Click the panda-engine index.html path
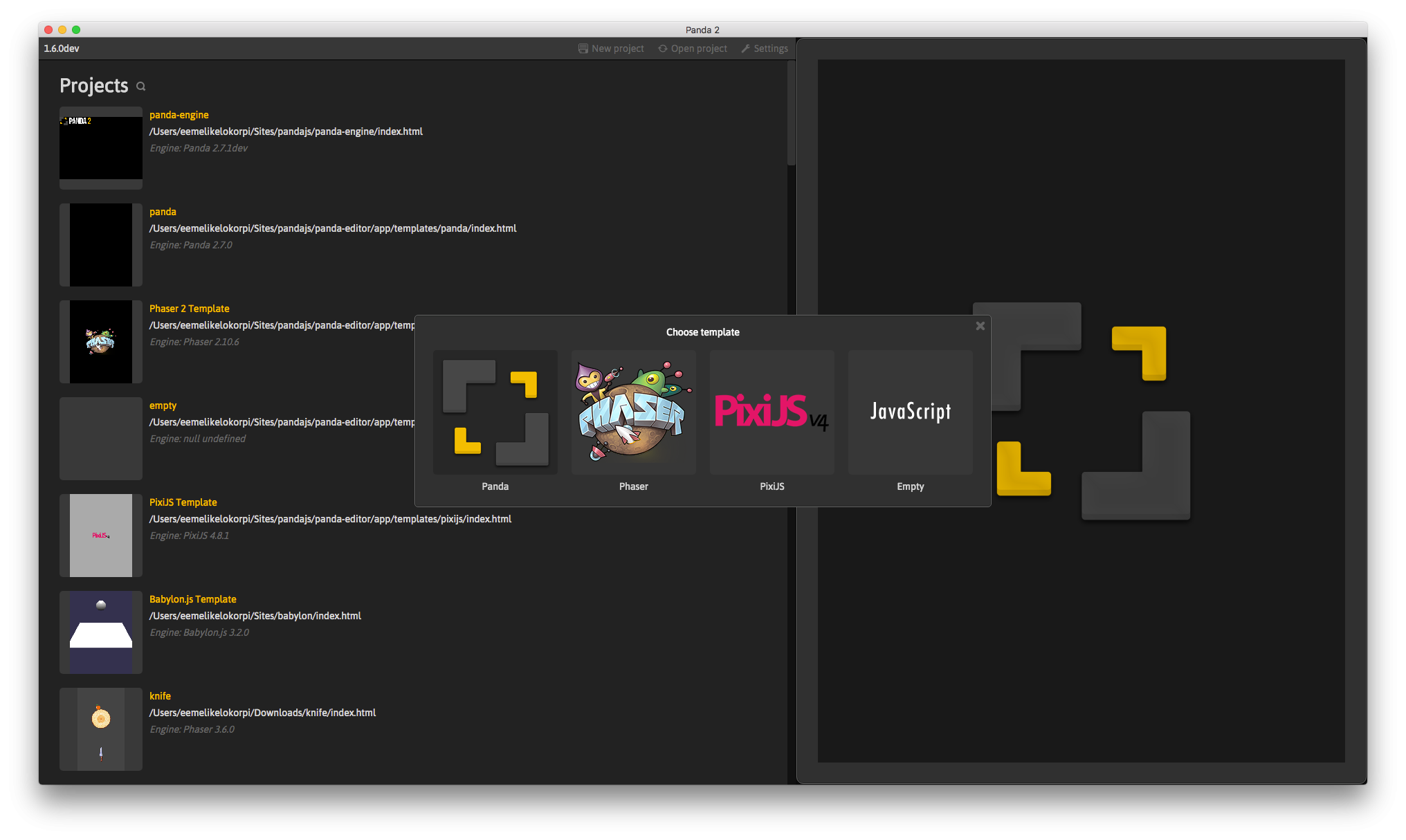1406x840 pixels. pyautogui.click(x=286, y=131)
